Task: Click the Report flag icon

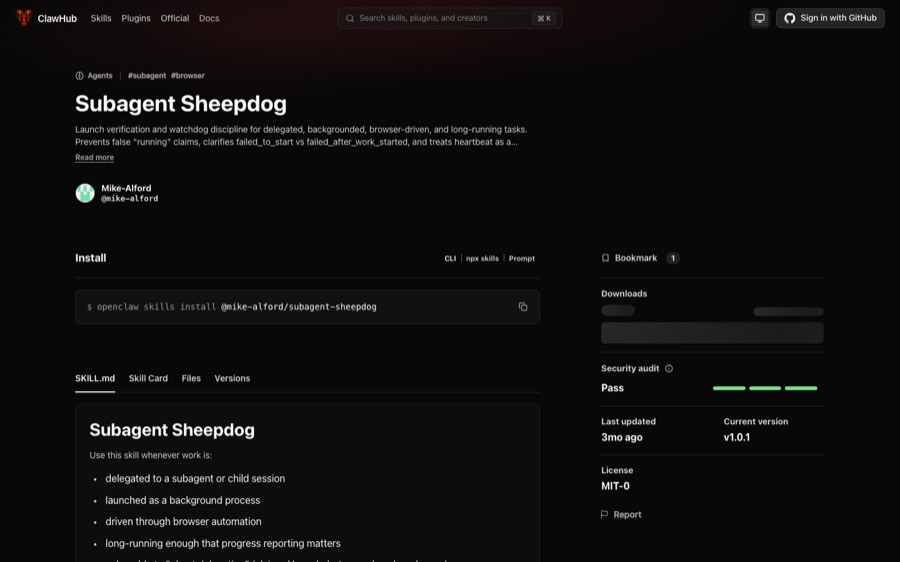Action: coord(604,514)
